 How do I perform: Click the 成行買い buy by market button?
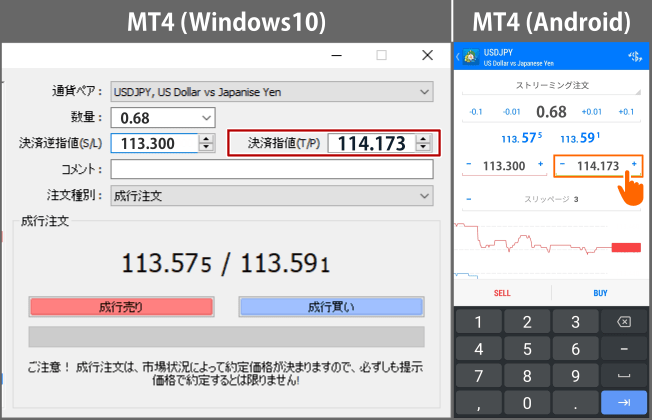[x=331, y=307]
